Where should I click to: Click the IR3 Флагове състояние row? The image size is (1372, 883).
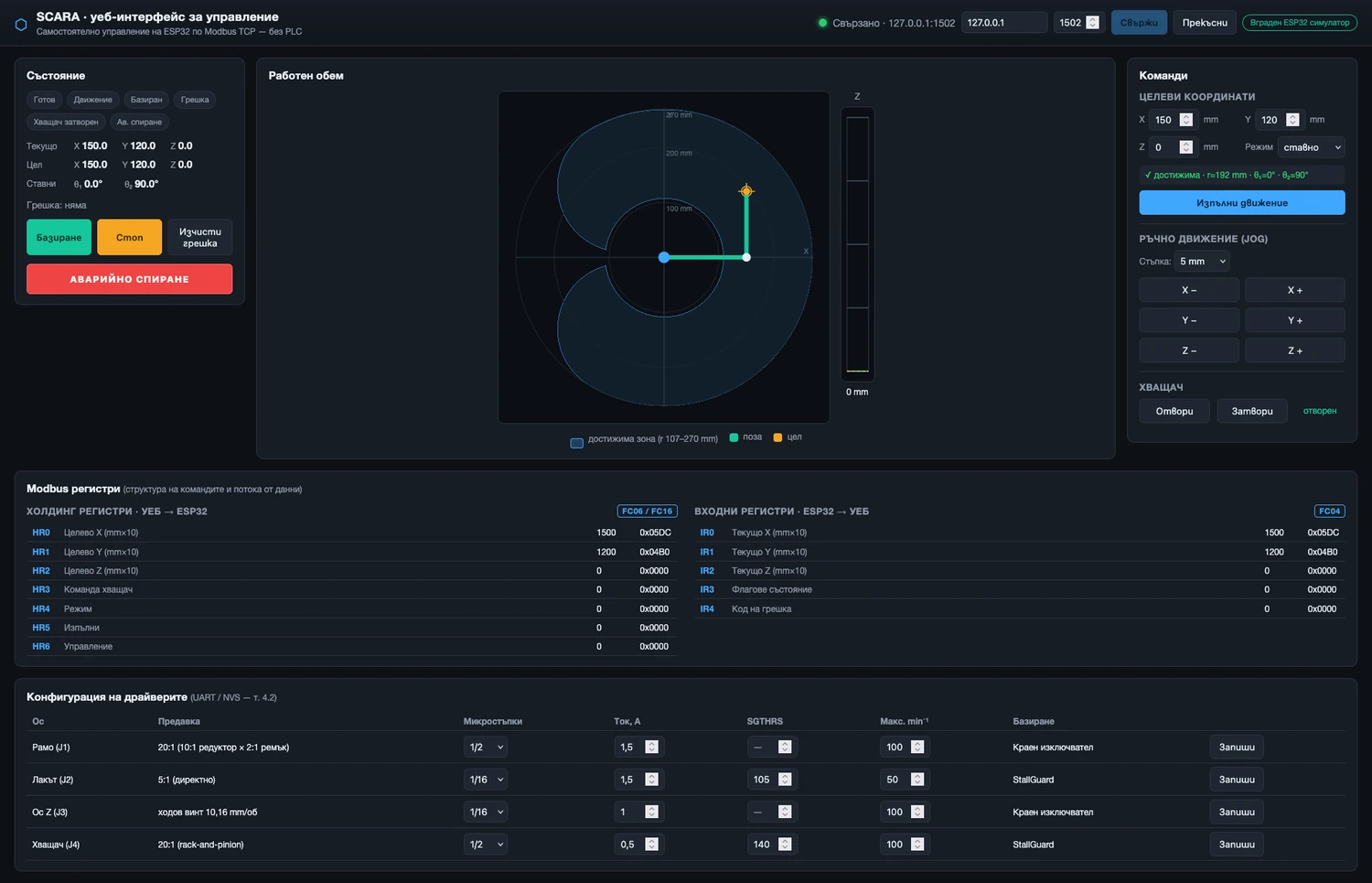[x=1020, y=589]
